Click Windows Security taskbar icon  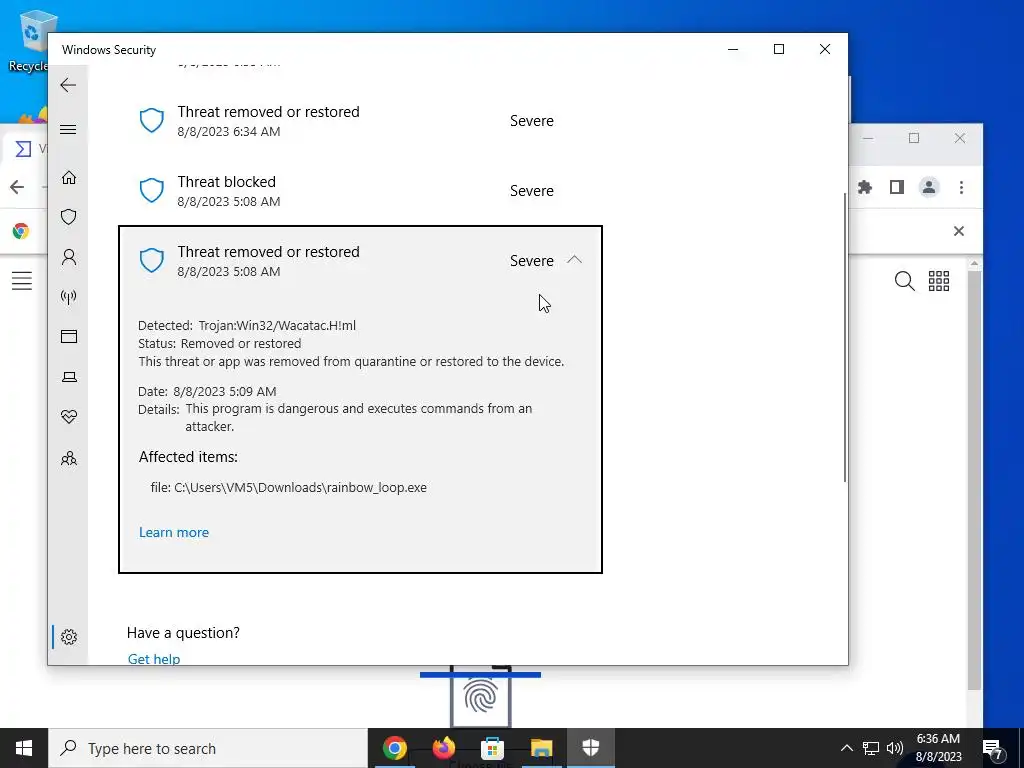(x=590, y=748)
